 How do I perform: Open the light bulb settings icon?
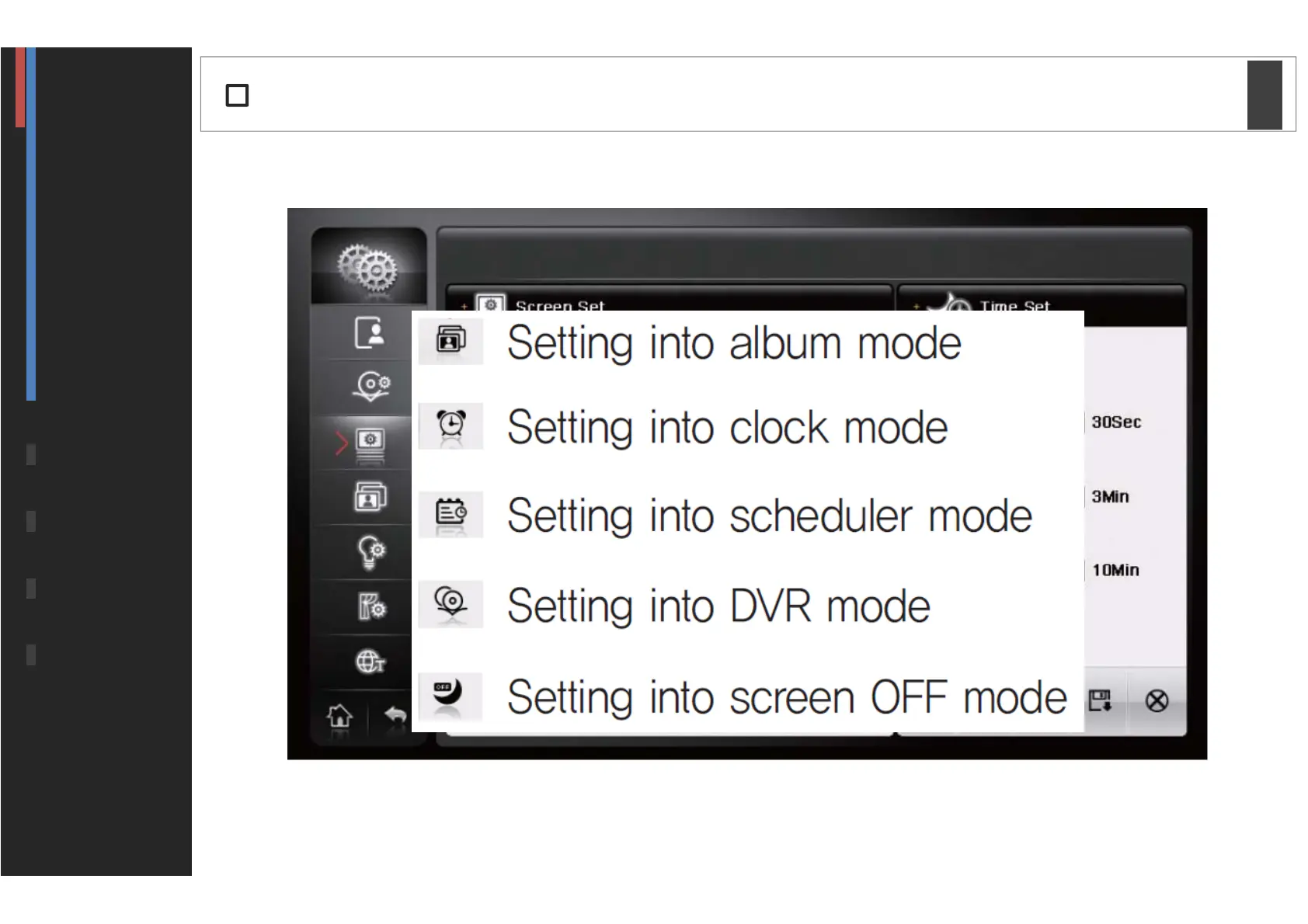point(370,552)
